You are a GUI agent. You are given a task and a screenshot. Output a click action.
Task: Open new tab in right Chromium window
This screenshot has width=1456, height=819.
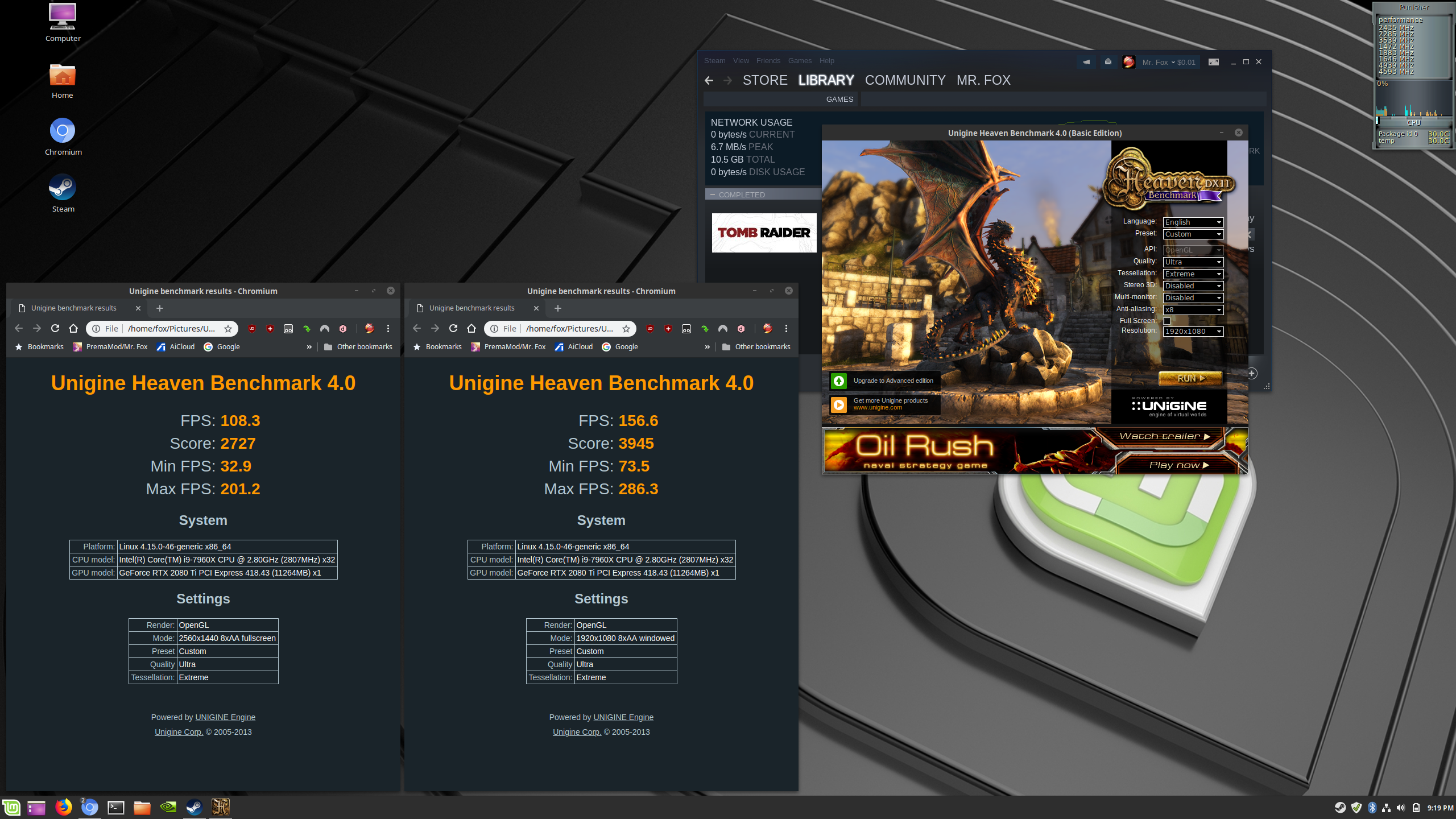pyautogui.click(x=558, y=308)
